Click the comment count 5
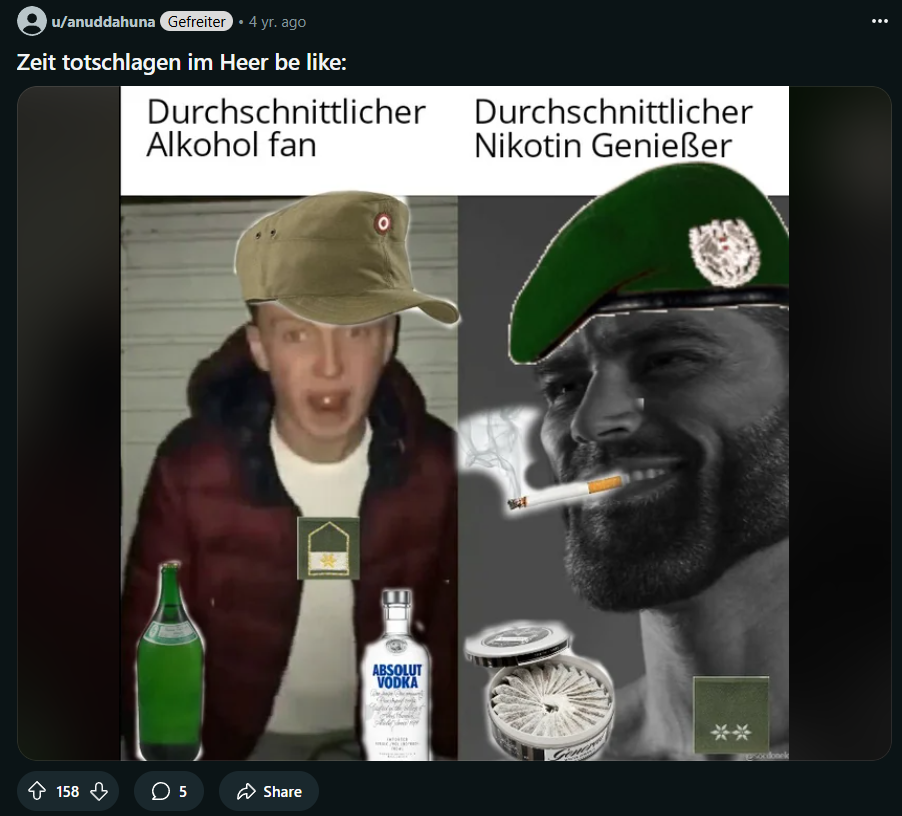The width and height of the screenshot is (902, 816). [x=183, y=792]
